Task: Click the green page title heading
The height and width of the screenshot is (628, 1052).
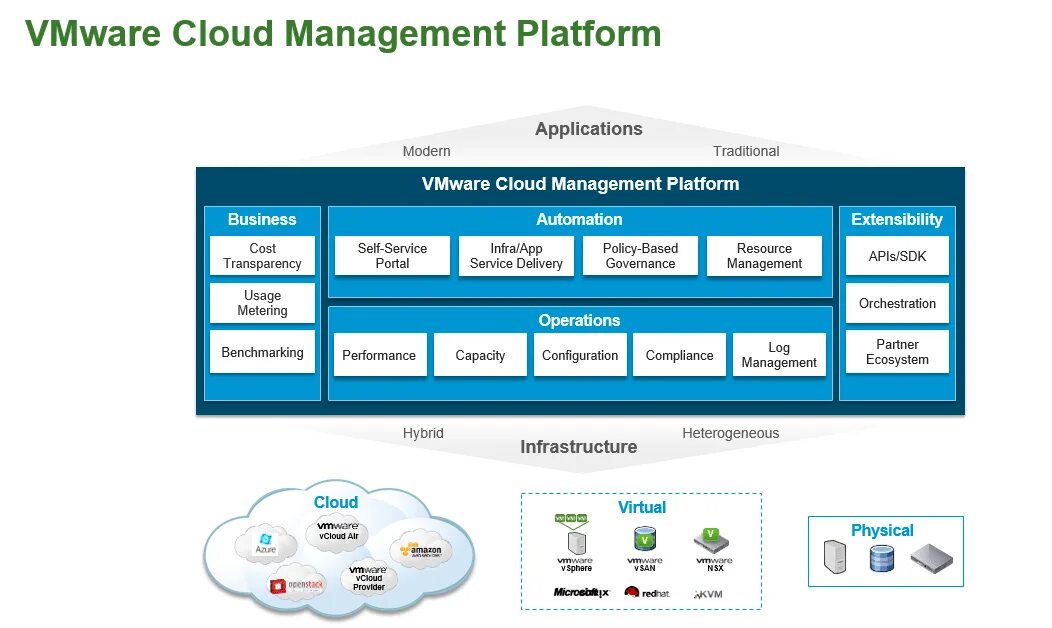Action: [x=343, y=34]
